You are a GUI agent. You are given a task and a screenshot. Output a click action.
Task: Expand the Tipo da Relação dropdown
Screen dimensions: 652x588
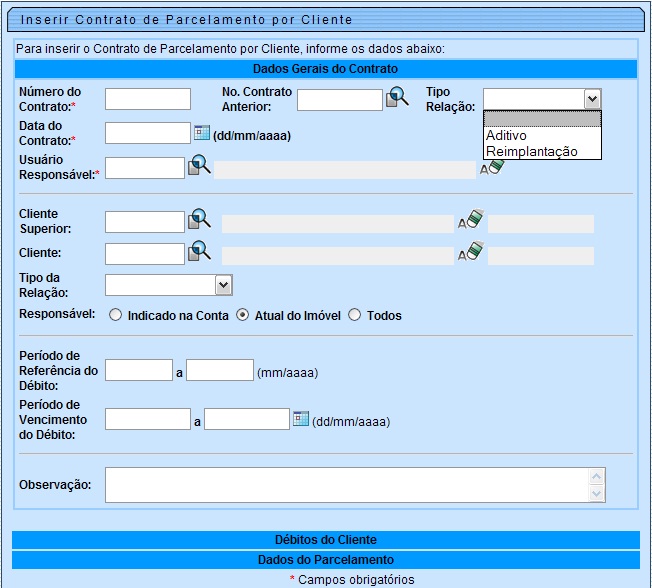pyautogui.click(x=223, y=286)
